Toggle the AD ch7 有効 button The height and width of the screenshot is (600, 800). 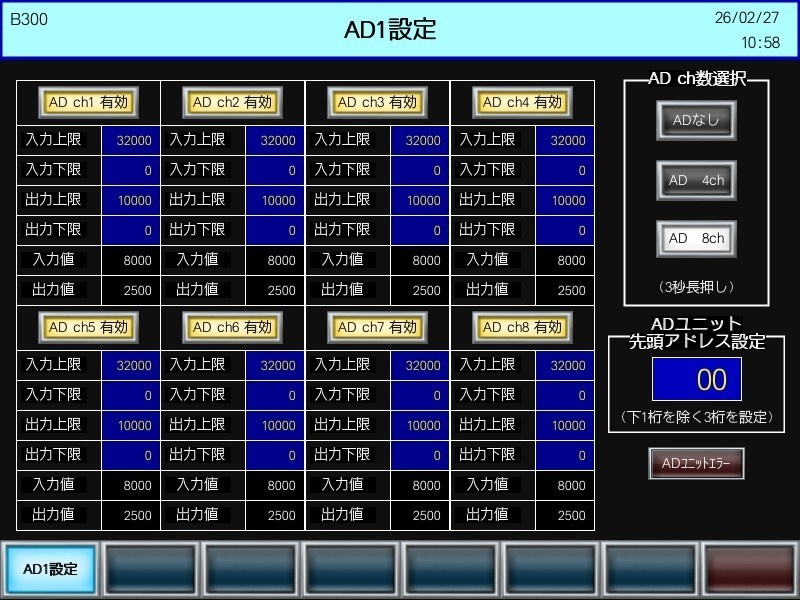pyautogui.click(x=378, y=328)
